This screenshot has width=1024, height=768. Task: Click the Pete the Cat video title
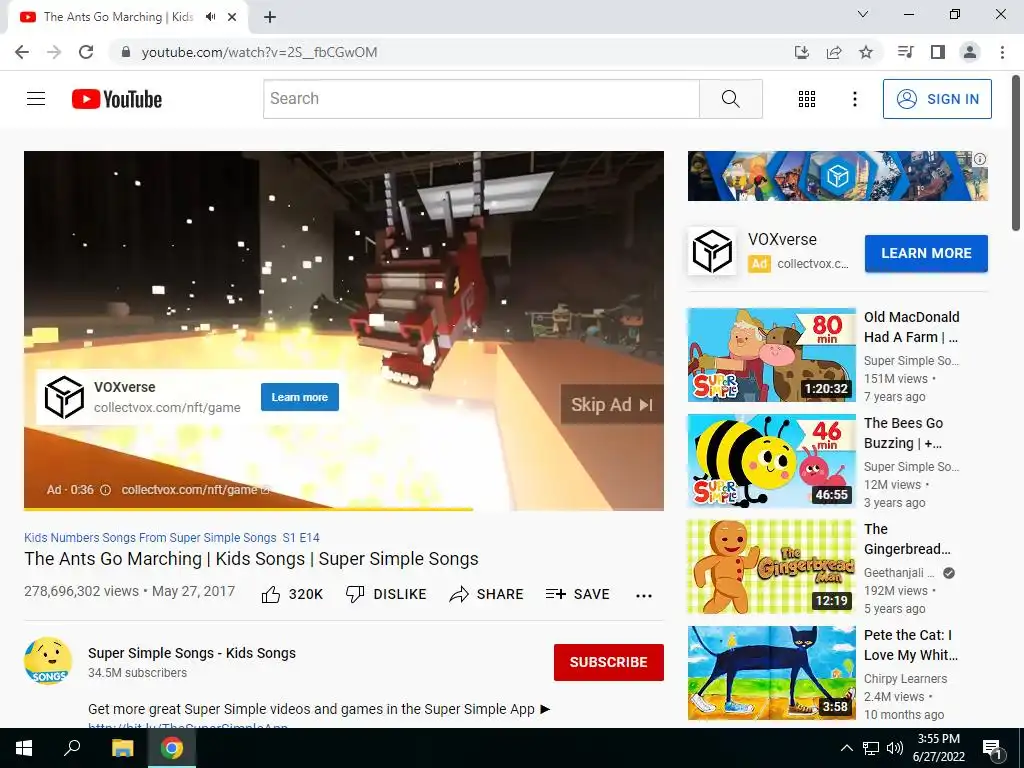911,645
